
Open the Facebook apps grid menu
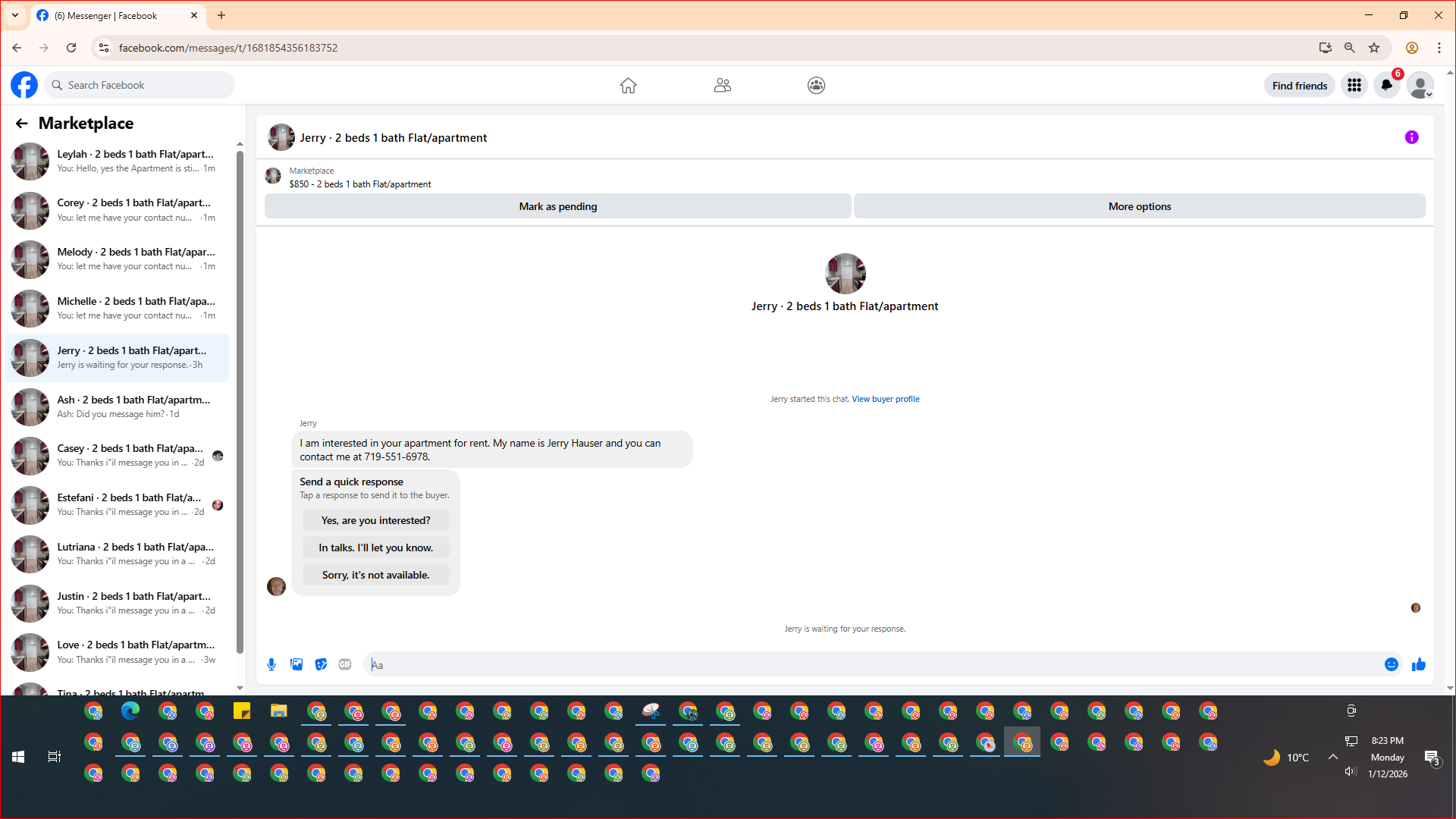[x=1354, y=86]
